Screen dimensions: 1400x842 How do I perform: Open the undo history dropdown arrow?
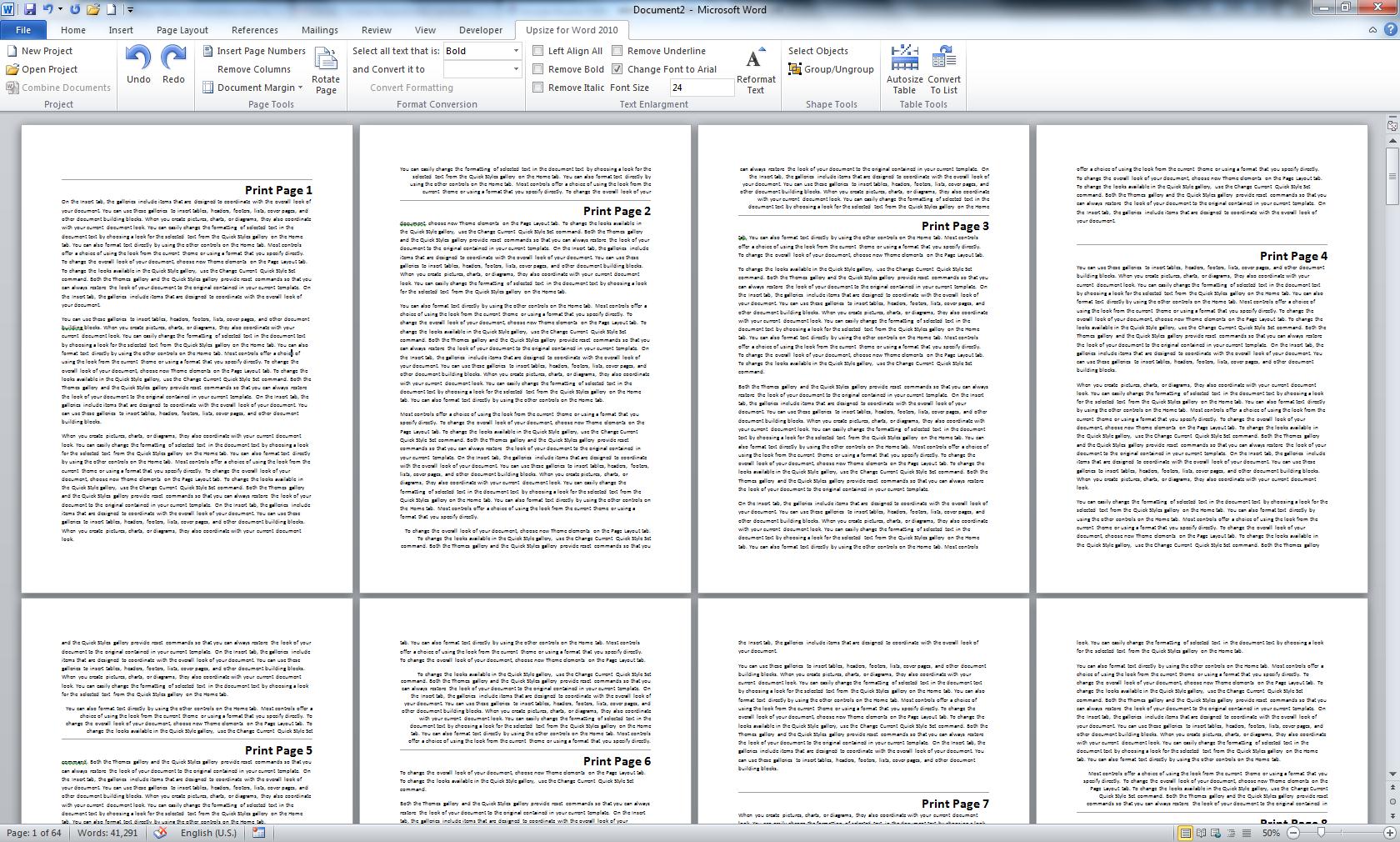click(x=60, y=10)
